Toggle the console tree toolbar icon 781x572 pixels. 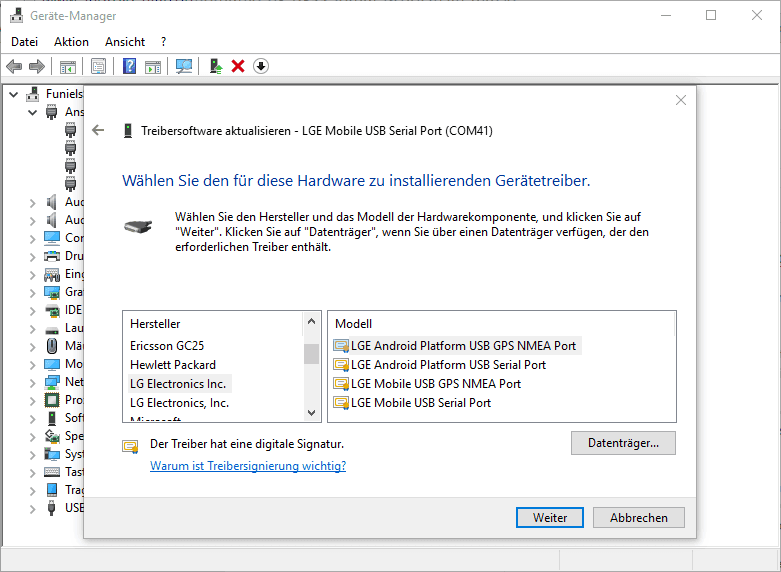[68, 66]
